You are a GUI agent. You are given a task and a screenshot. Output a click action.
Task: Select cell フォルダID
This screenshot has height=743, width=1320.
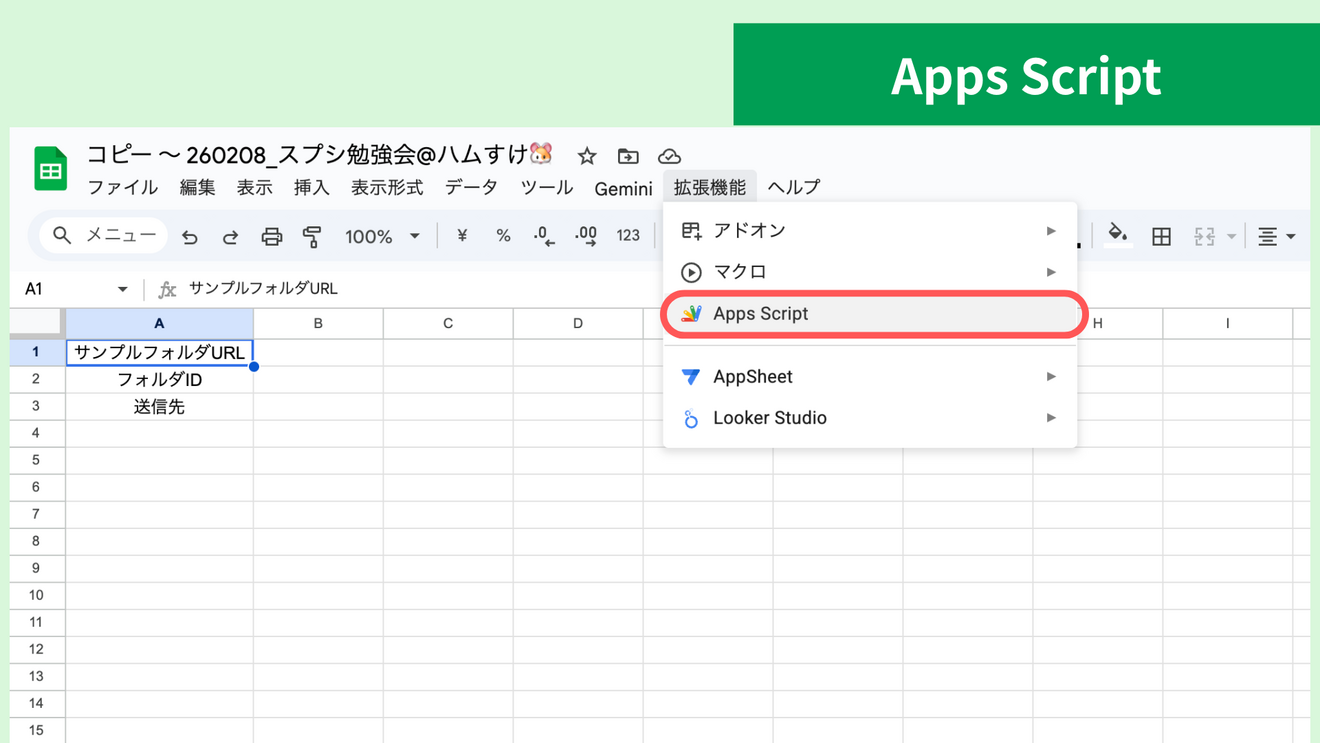click(159, 380)
